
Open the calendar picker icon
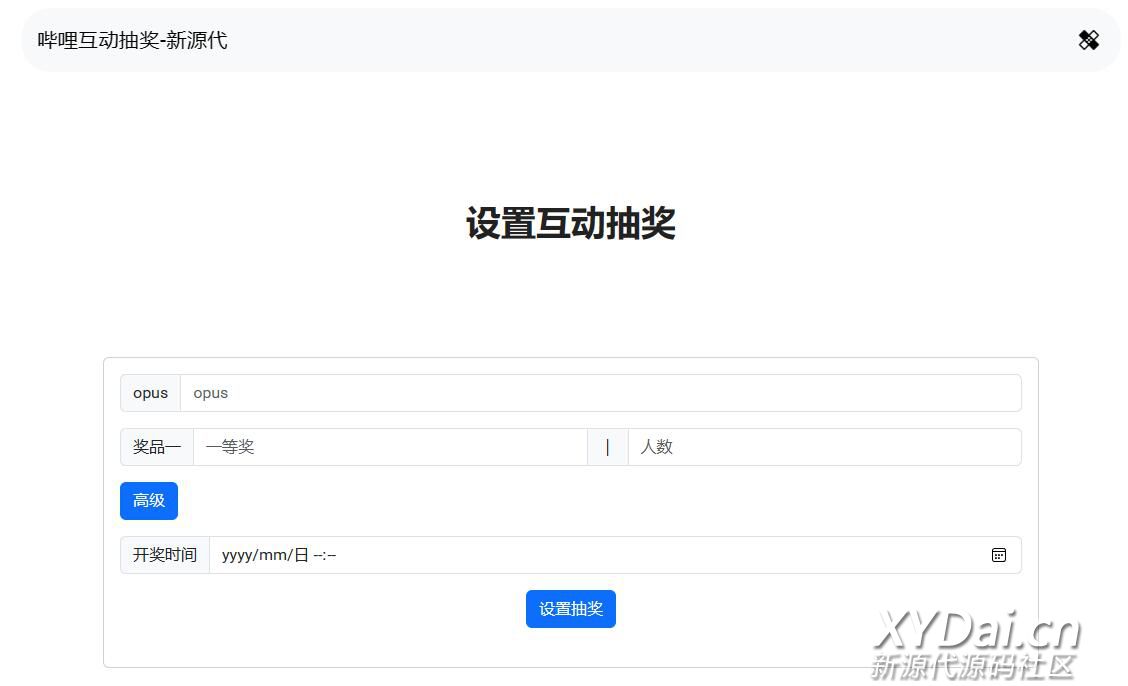click(x=998, y=555)
